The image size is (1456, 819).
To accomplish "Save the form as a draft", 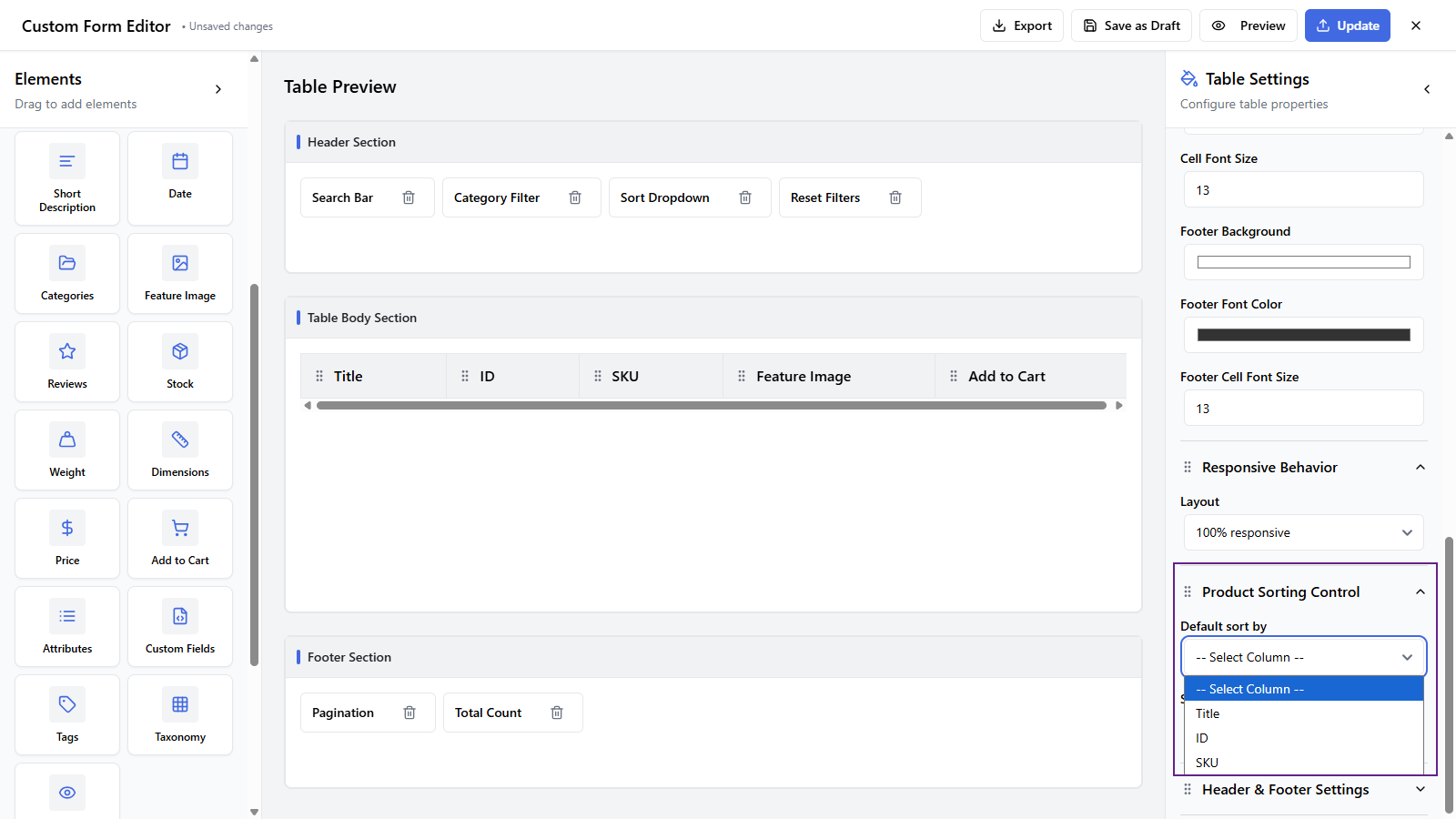I will pos(1131,25).
